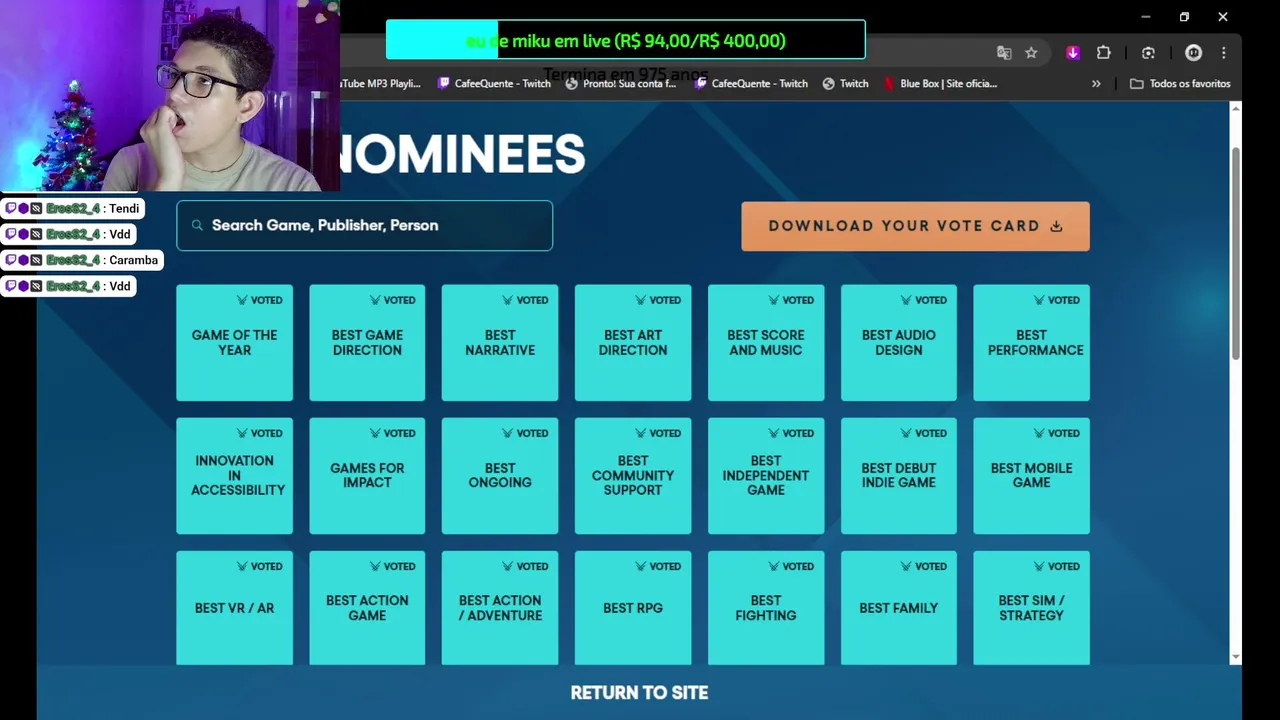Open the pink download extension icon
1280x720 pixels.
pos(1073,53)
